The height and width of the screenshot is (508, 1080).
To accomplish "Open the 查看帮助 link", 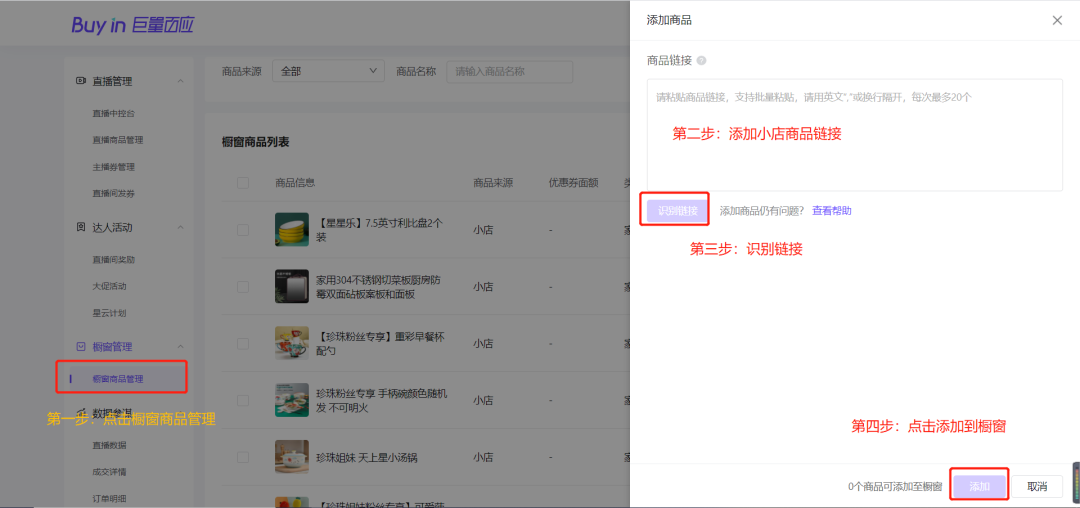I will pos(831,211).
